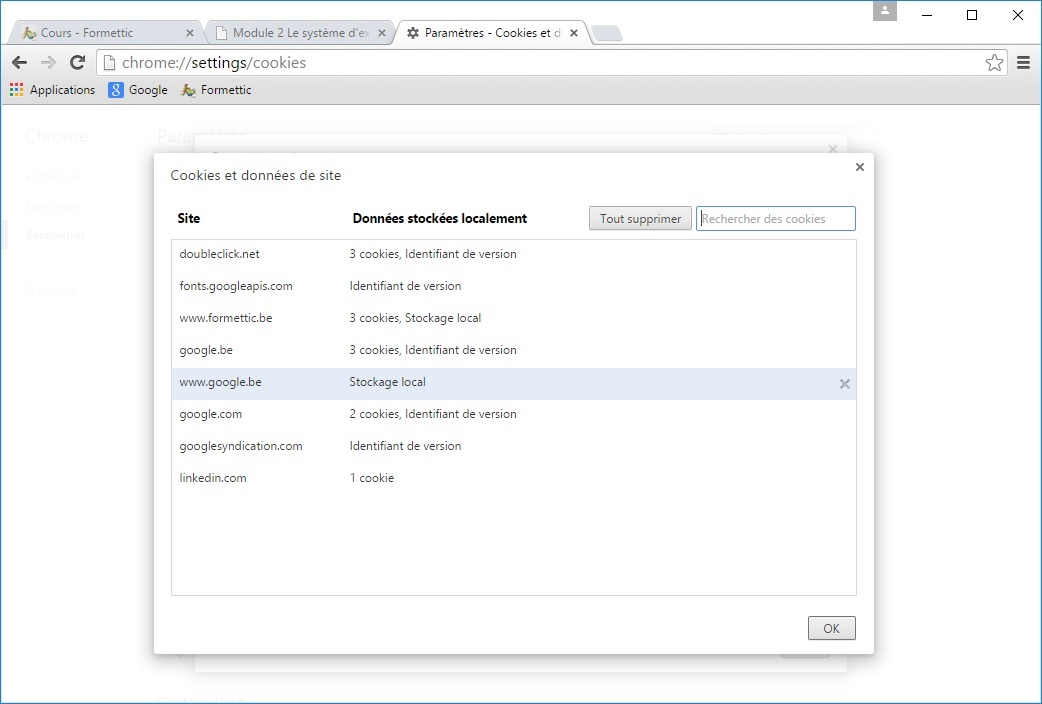Focus the Rechercher des cookies search field
This screenshot has width=1042, height=704.
click(x=776, y=219)
